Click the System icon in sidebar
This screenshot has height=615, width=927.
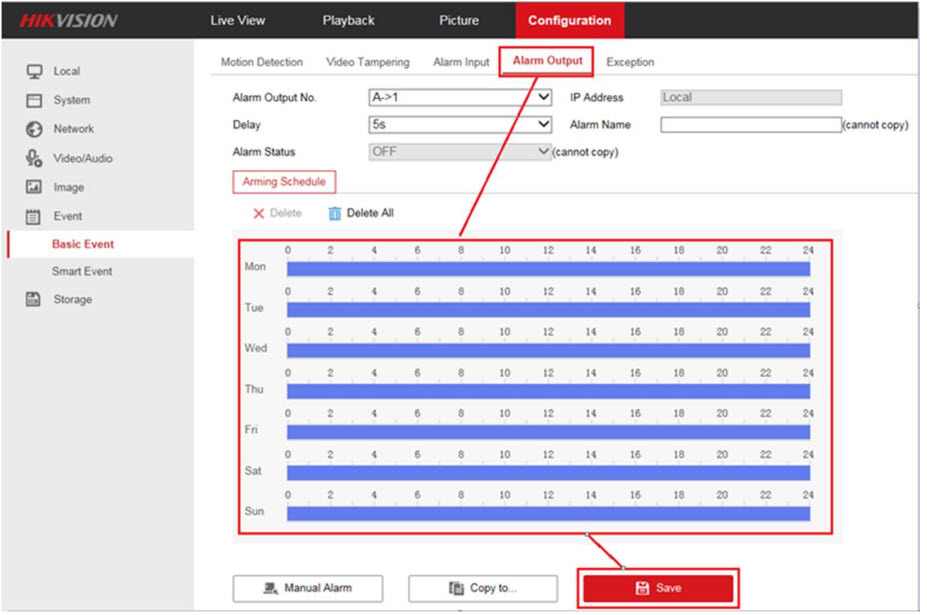pos(34,100)
